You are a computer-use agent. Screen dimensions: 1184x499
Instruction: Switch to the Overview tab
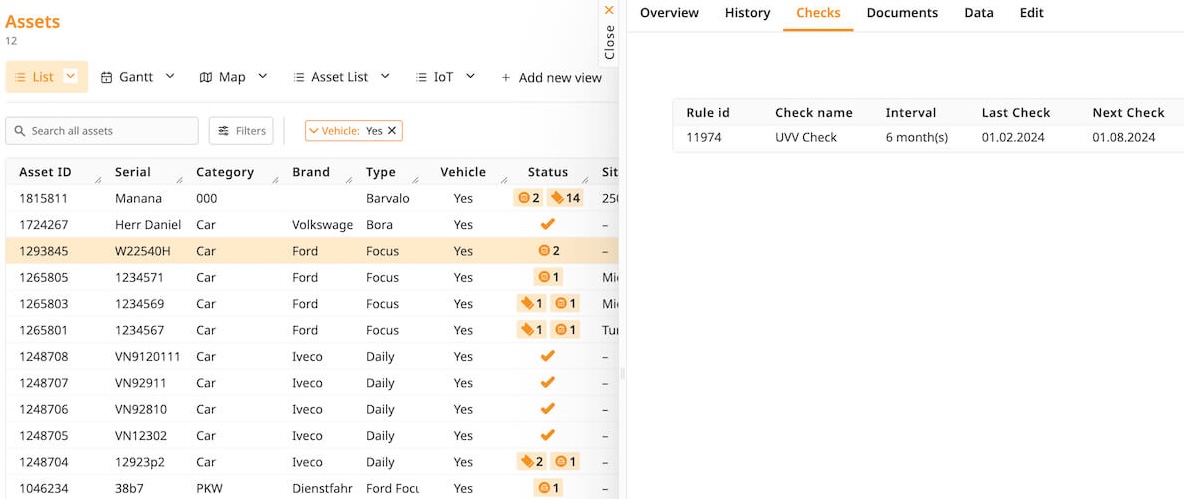[669, 13]
